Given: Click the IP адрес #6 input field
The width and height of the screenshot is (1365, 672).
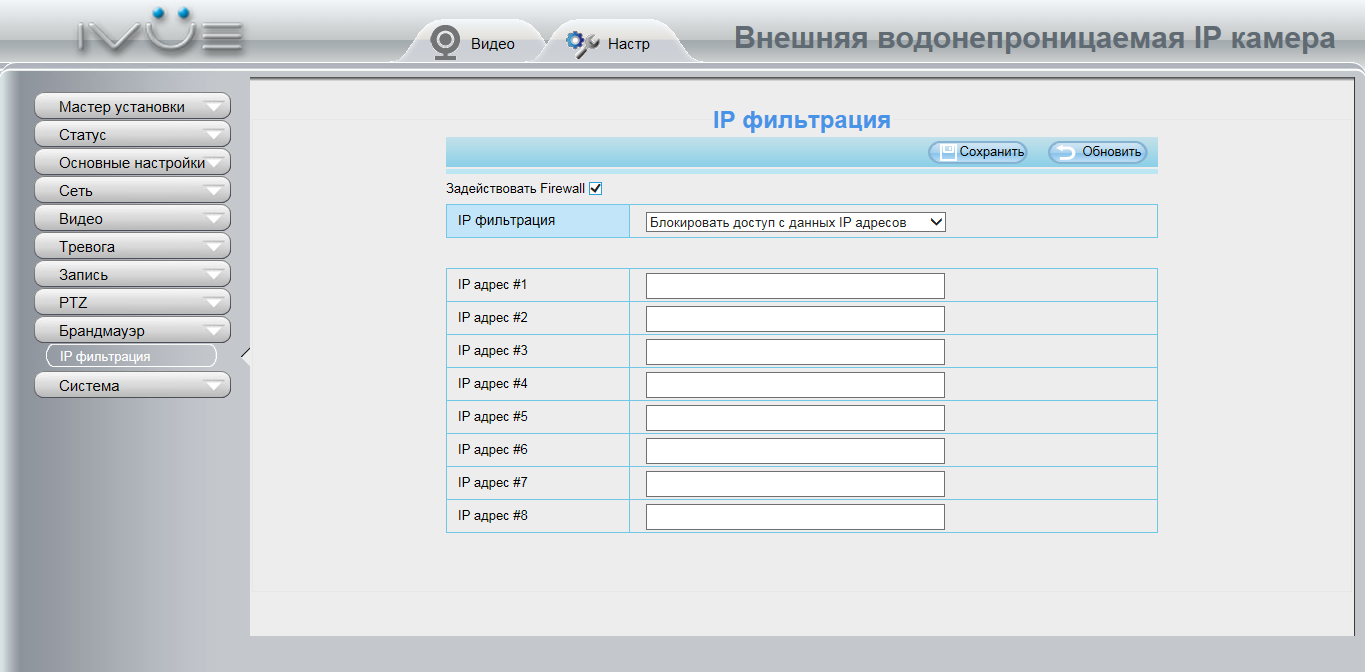Looking at the screenshot, I should click(x=795, y=451).
